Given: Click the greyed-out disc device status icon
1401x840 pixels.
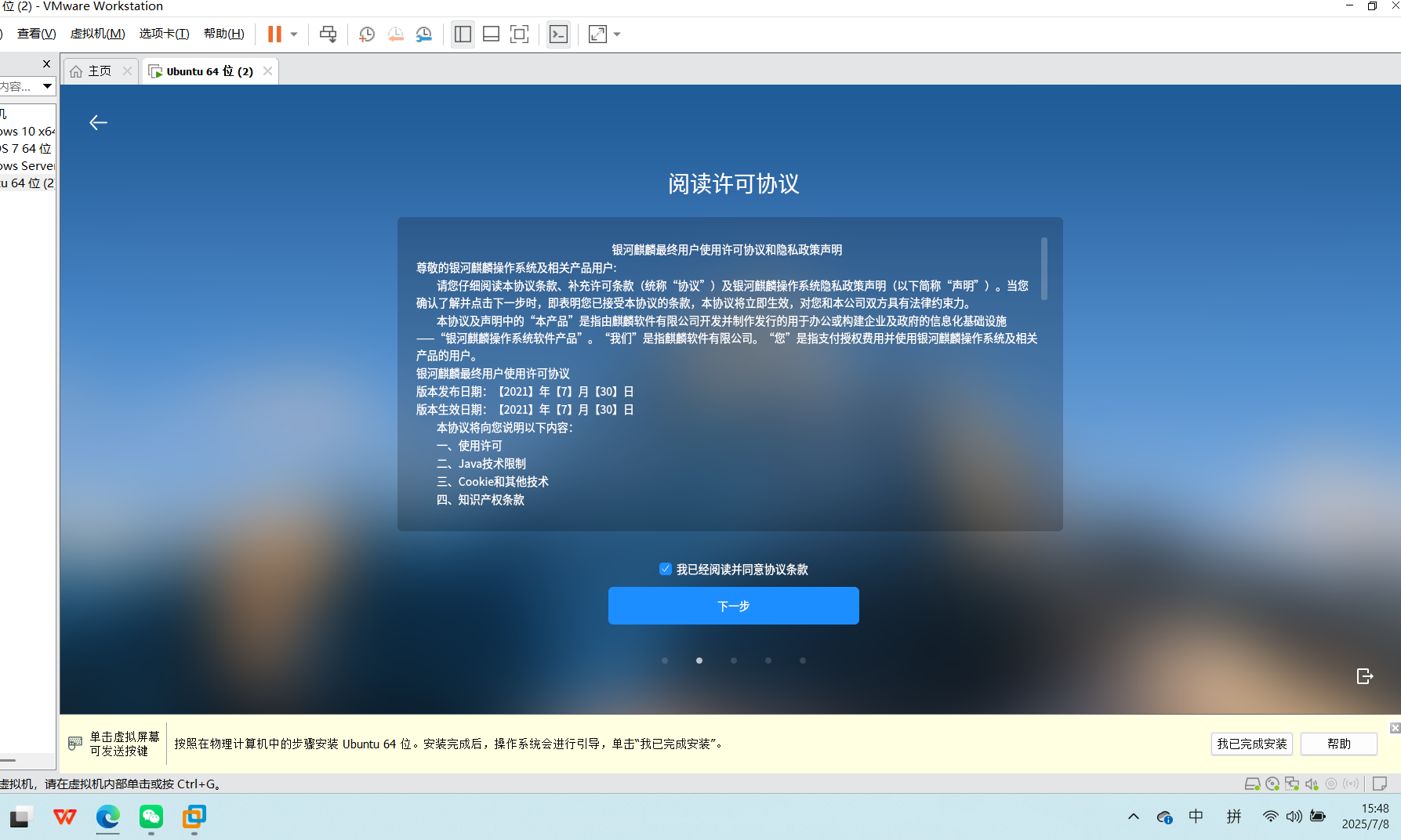Looking at the screenshot, I should click(1331, 784).
